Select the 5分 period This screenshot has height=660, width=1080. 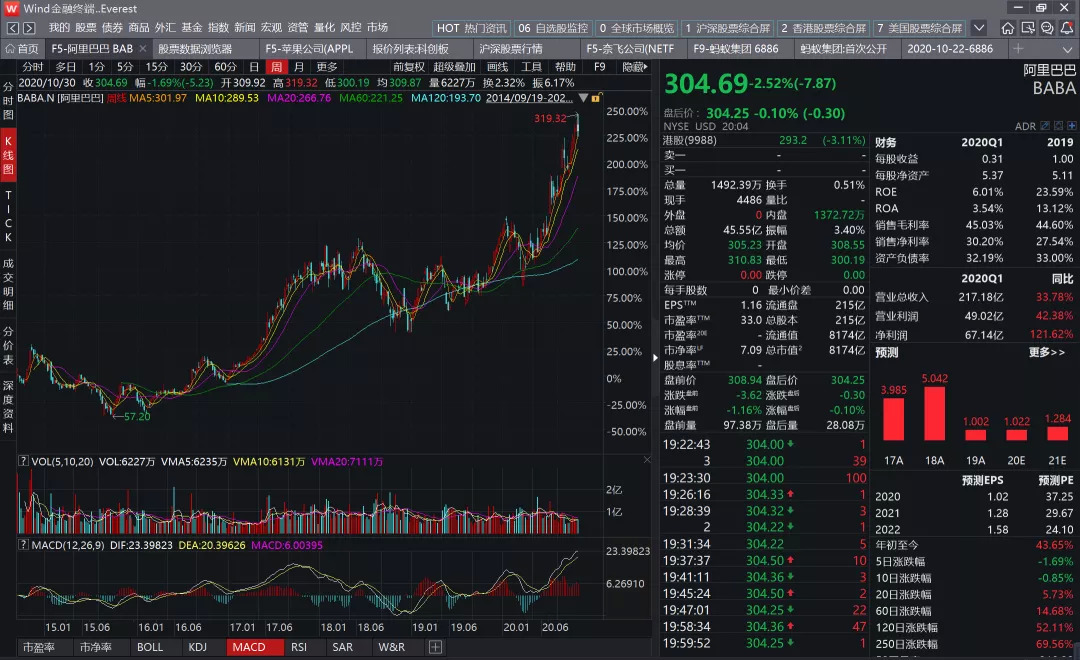(x=125, y=67)
